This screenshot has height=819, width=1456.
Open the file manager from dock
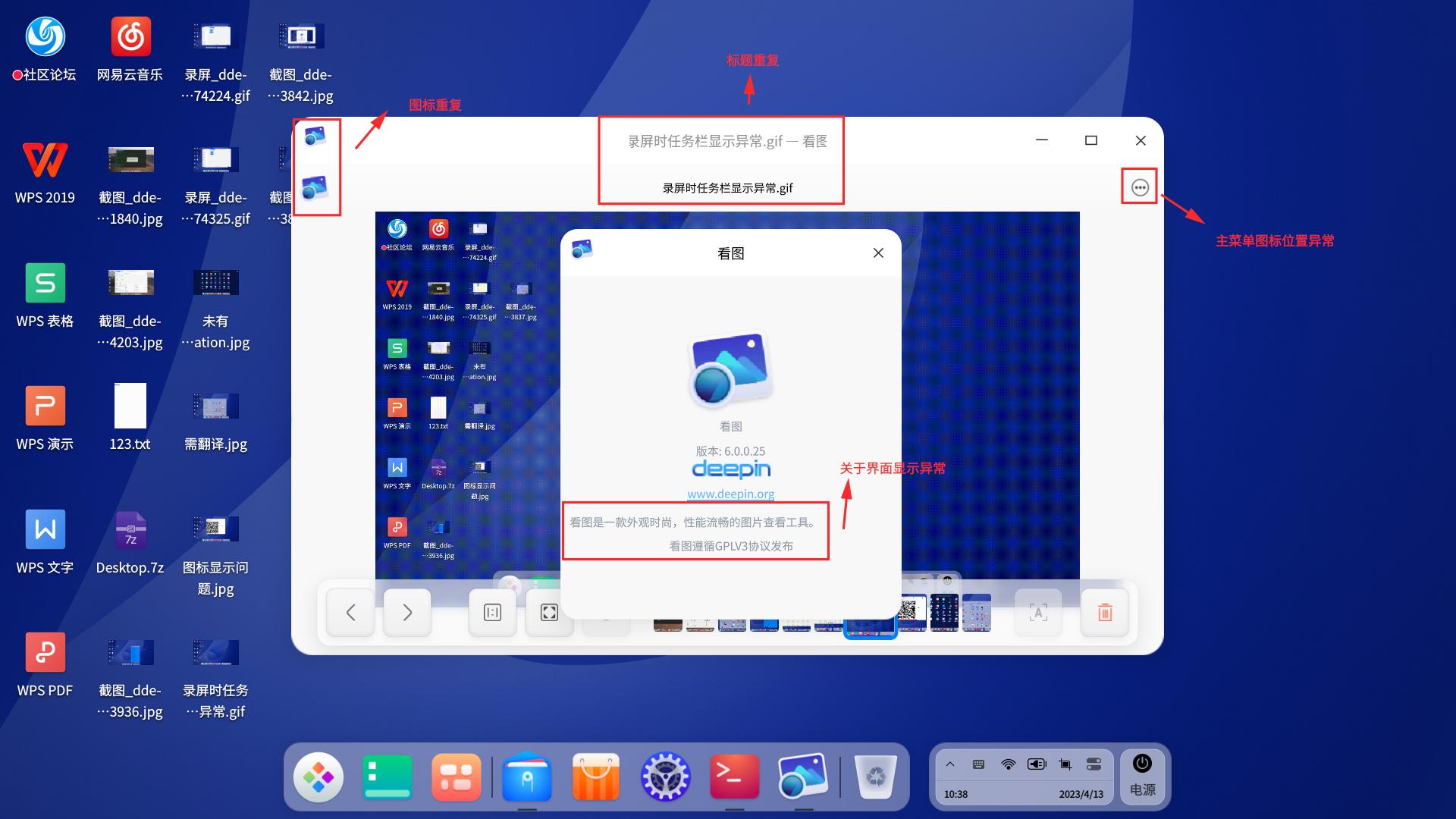tap(527, 777)
